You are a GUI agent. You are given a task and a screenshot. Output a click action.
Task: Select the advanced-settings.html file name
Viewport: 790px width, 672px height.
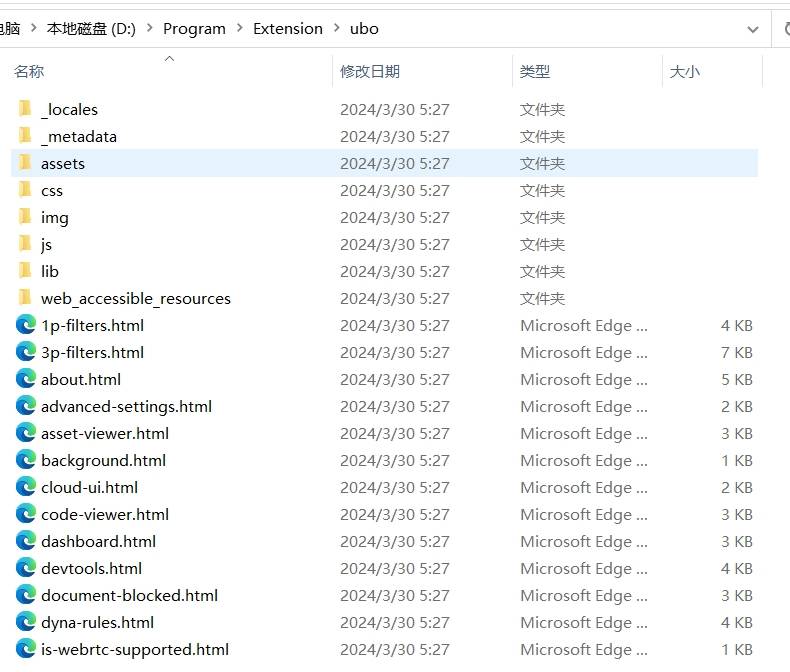[x=126, y=406]
